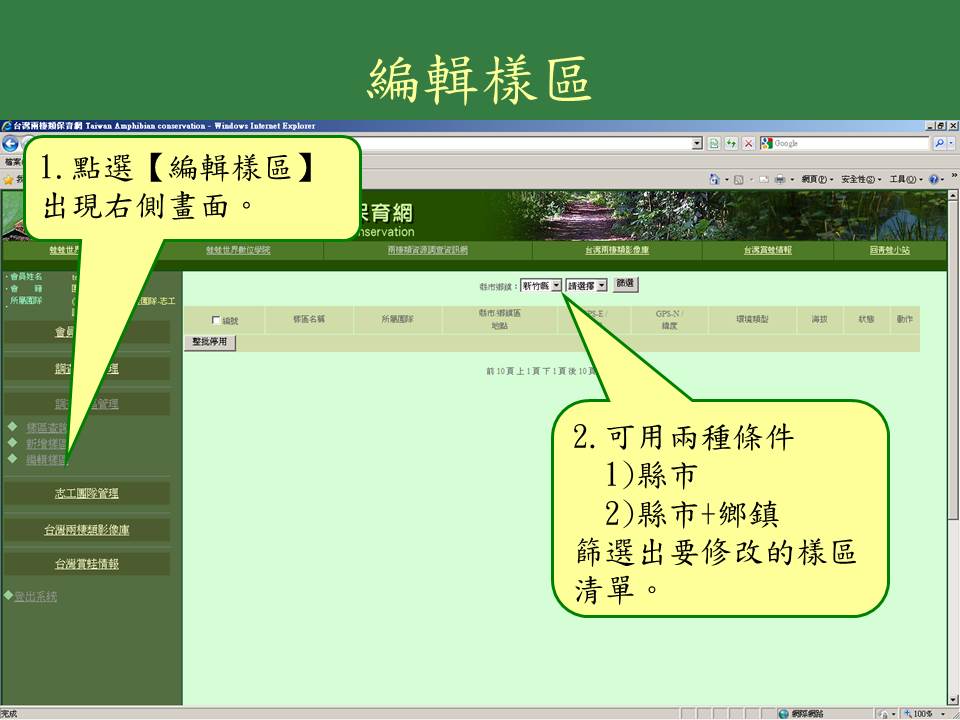Stop loading with the red X icon

748,144
